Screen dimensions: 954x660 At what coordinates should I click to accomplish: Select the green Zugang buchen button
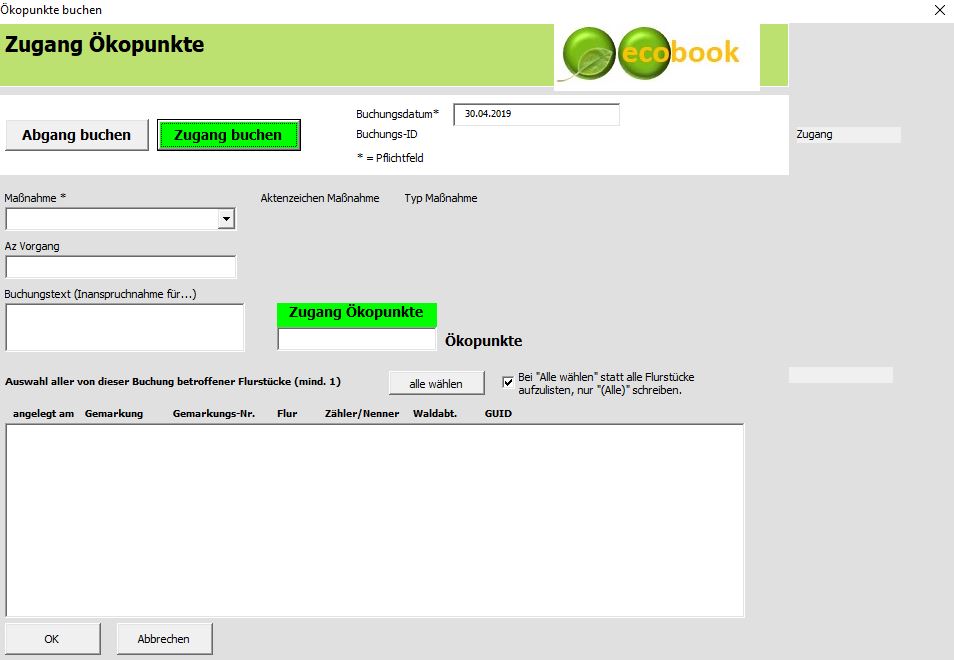click(228, 135)
